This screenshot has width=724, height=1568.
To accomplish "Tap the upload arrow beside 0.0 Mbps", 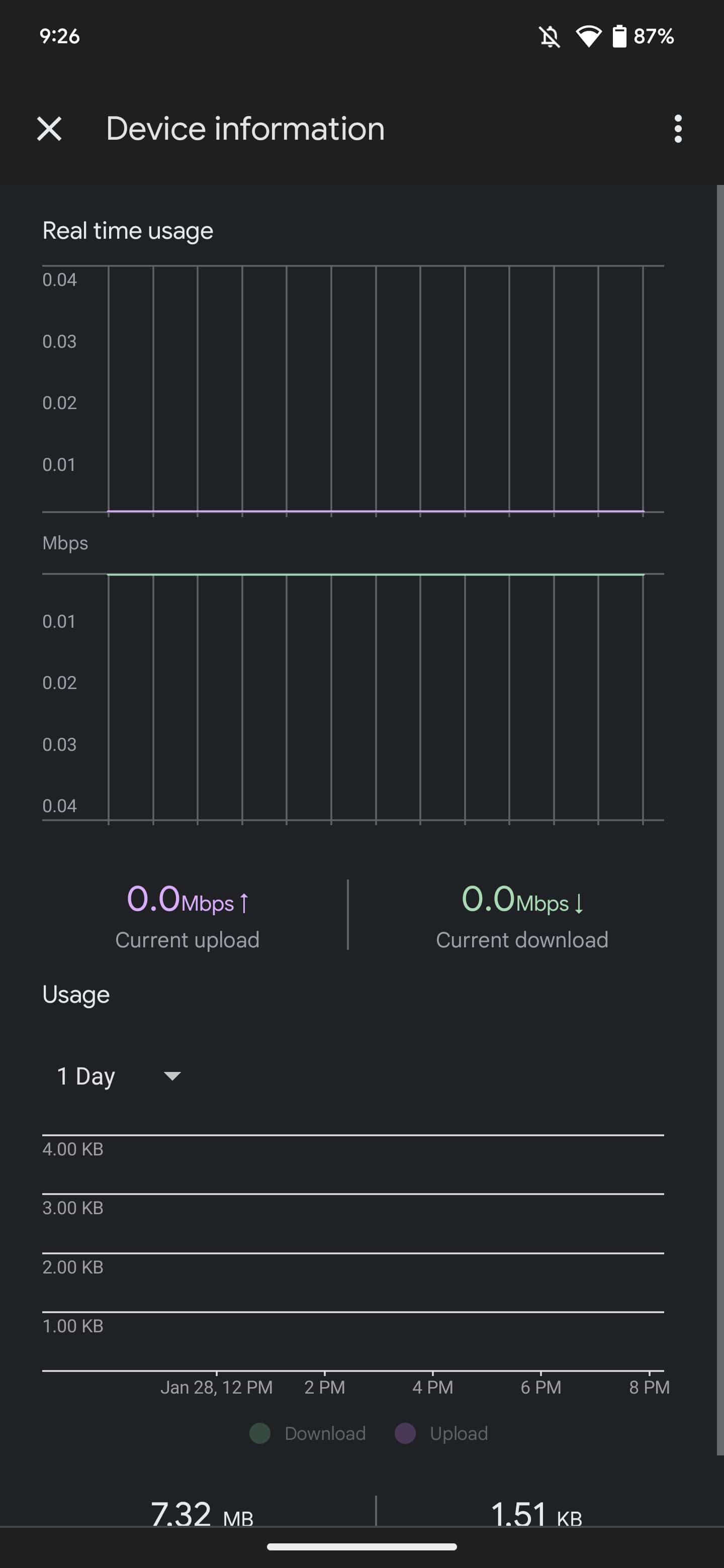I will [x=244, y=902].
